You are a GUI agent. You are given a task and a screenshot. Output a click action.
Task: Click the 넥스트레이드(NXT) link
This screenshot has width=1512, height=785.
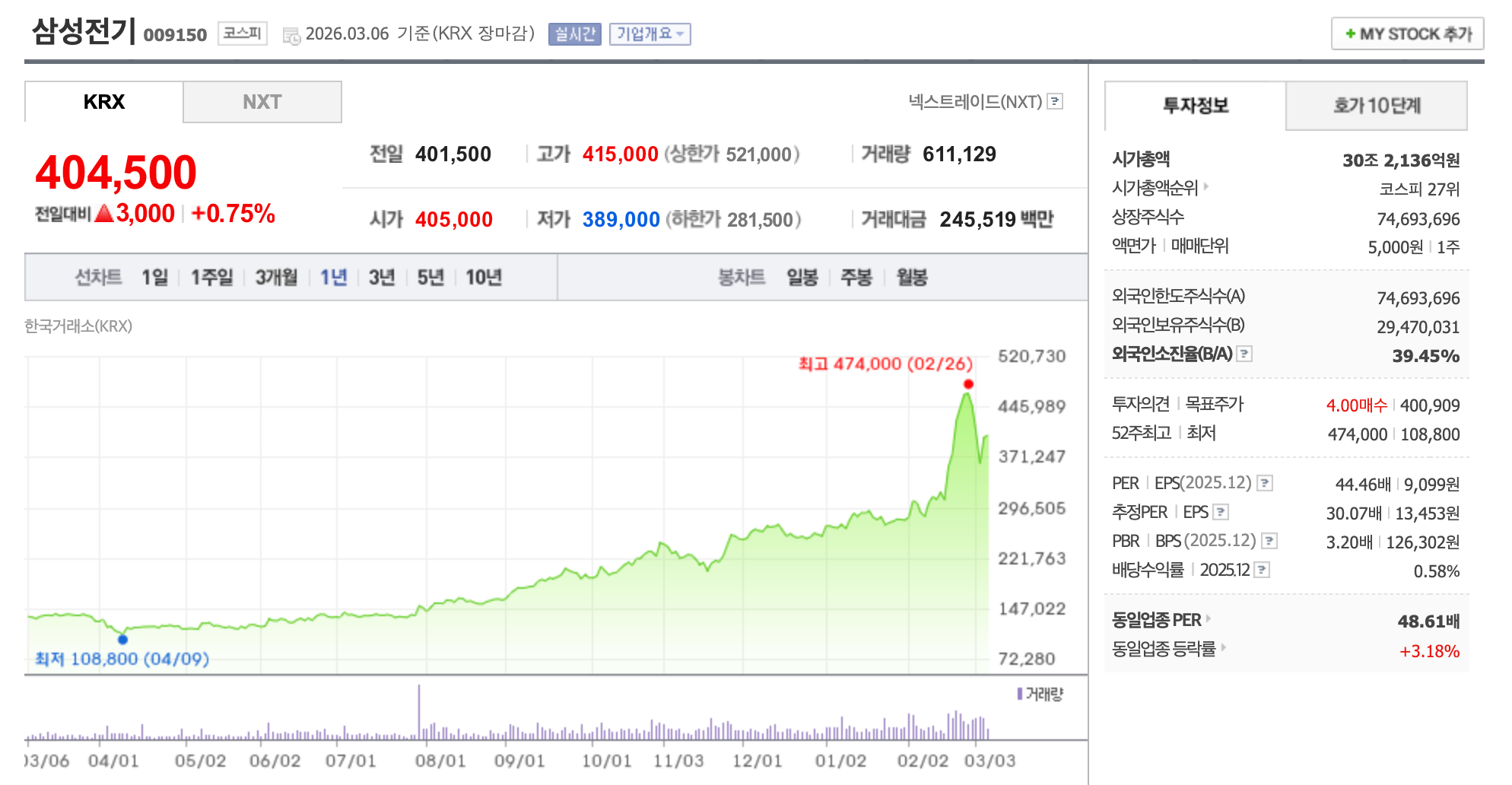pyautogui.click(x=975, y=102)
